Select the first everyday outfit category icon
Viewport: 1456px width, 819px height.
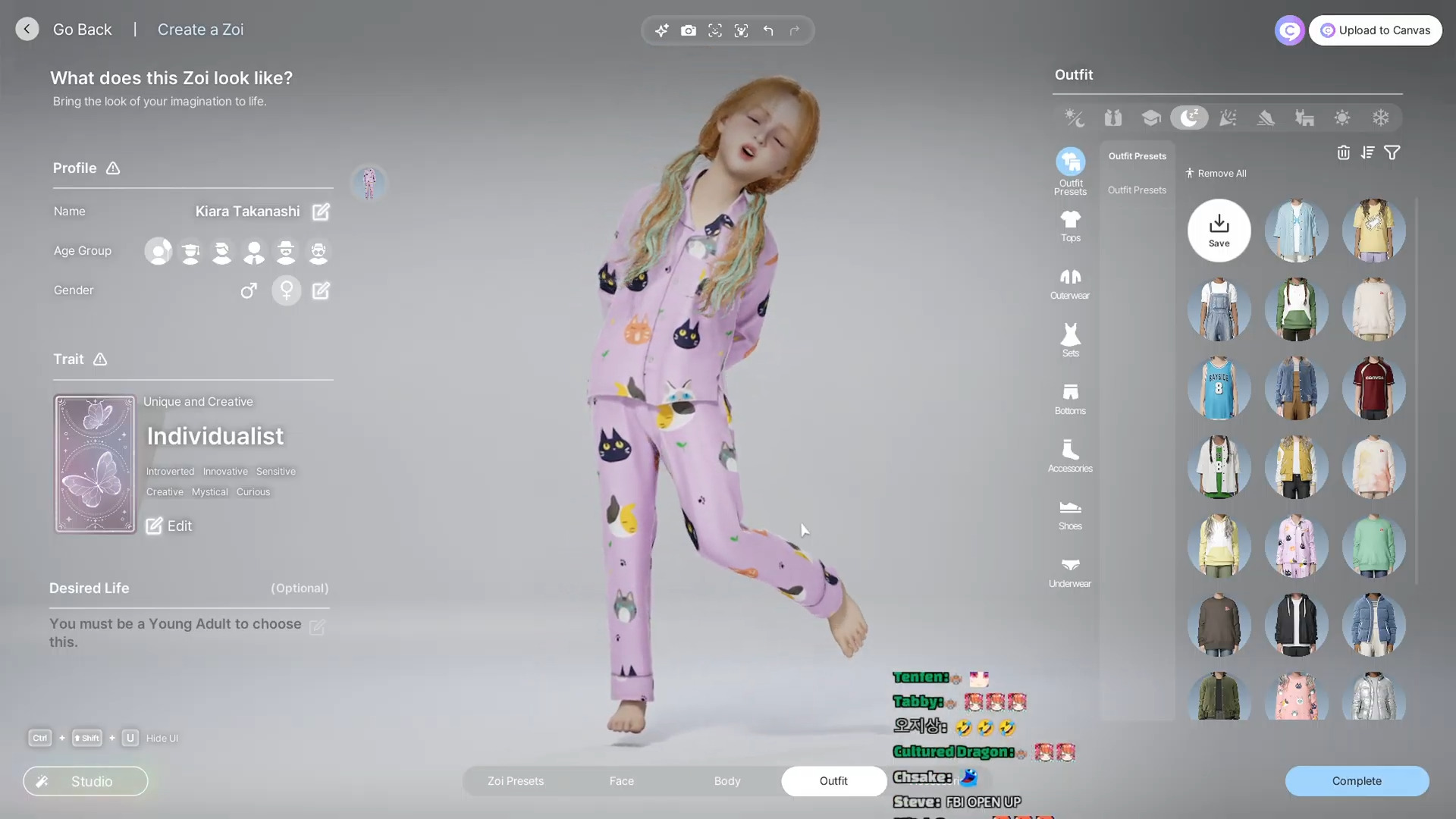(1075, 118)
